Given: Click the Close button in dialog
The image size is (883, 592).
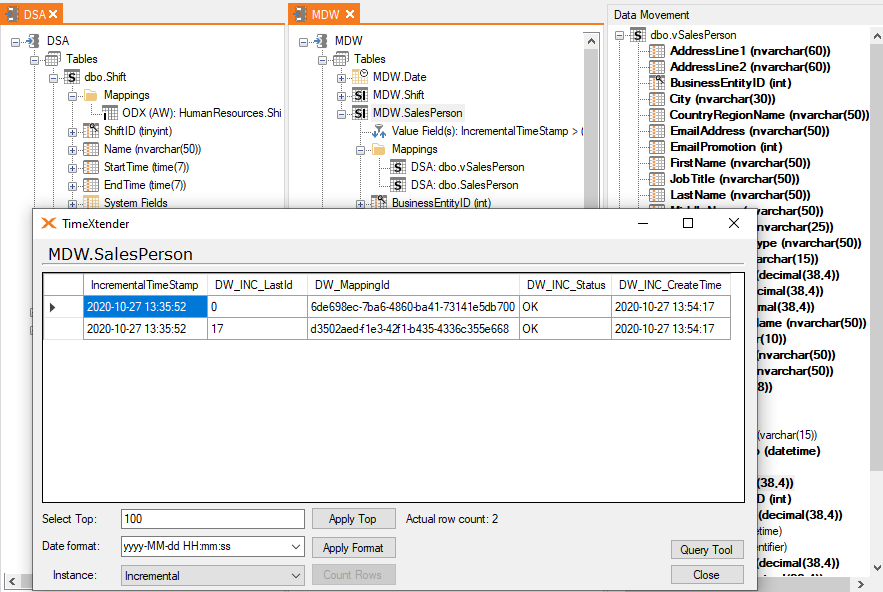Looking at the screenshot, I should pyautogui.click(x=707, y=575).
